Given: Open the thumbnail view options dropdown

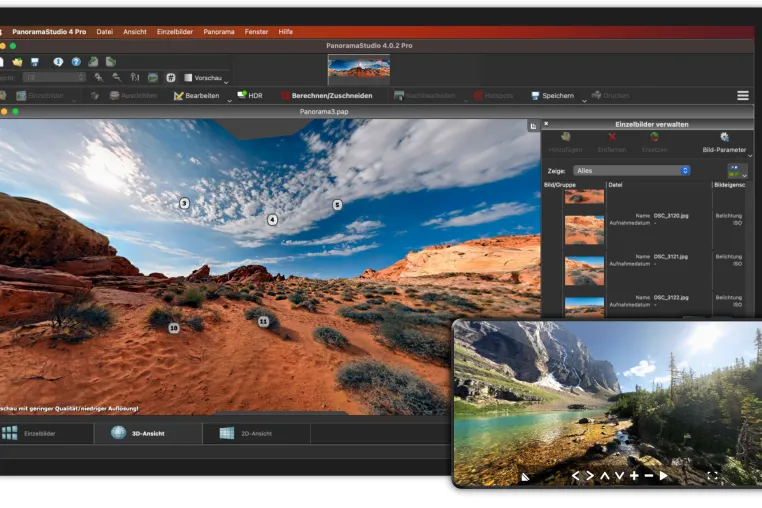Looking at the screenshot, I should pyautogui.click(x=737, y=171).
